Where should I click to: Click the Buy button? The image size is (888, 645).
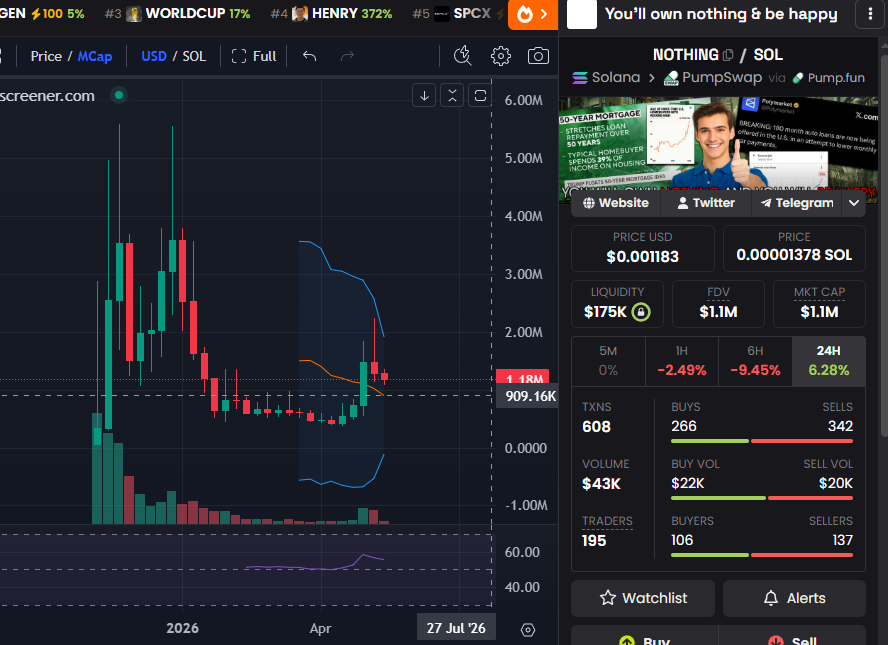(x=644, y=637)
